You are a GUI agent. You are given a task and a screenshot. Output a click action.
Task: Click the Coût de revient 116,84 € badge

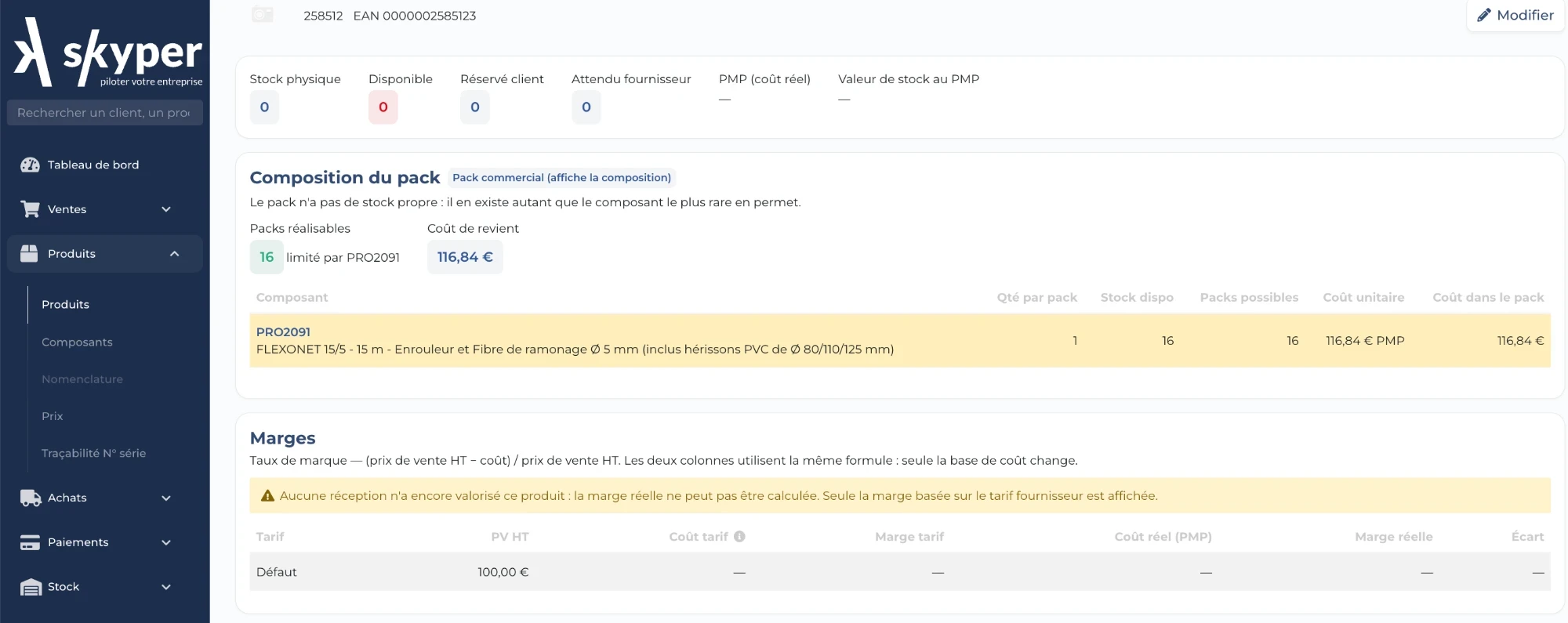(x=465, y=257)
